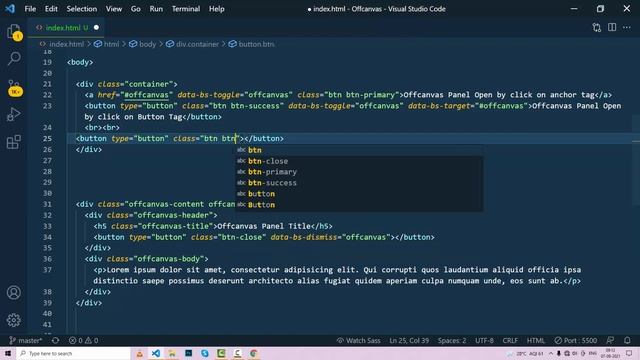Viewport: 640px width, 360px height.
Task: Change line ending via CRLF indicator
Action: tap(510, 340)
